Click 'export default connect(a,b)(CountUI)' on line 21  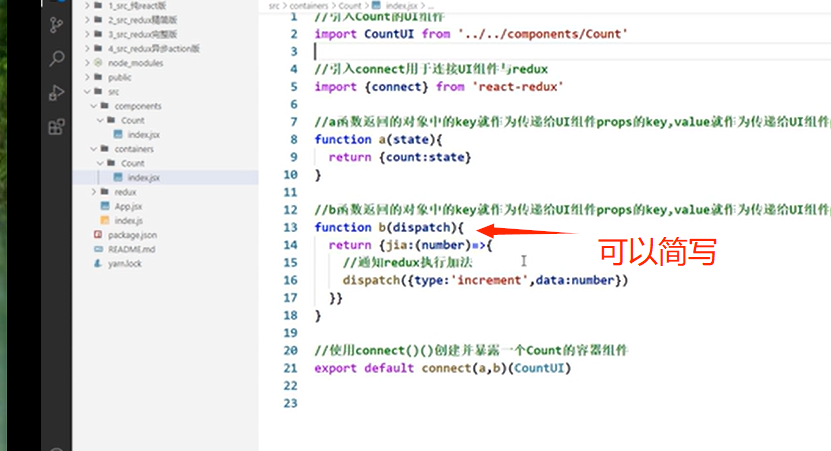click(443, 368)
